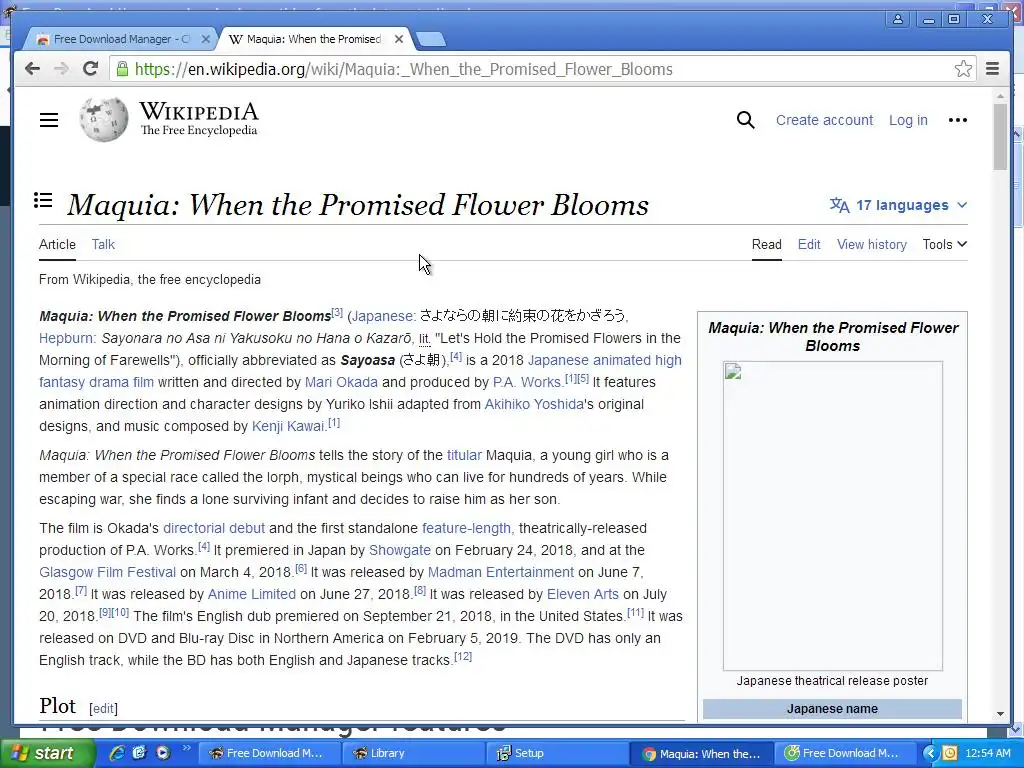Viewport: 1024px width, 768px height.
Task: Click the Hepburn link
Action: 66,338
